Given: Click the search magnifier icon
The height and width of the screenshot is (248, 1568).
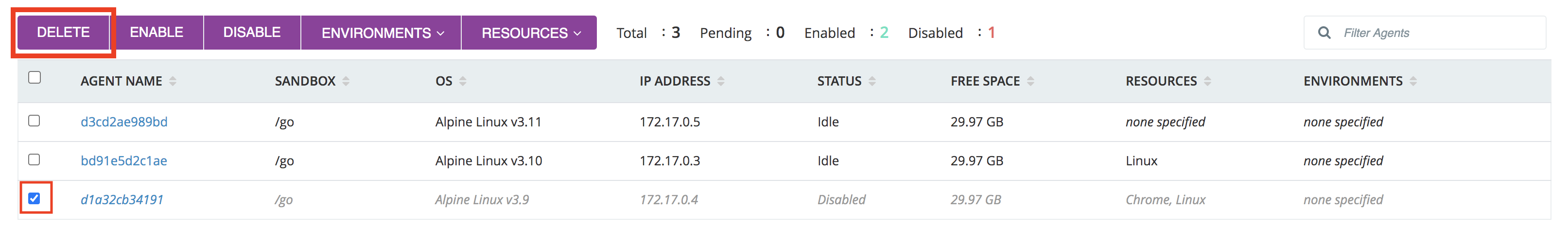Looking at the screenshot, I should [1324, 33].
